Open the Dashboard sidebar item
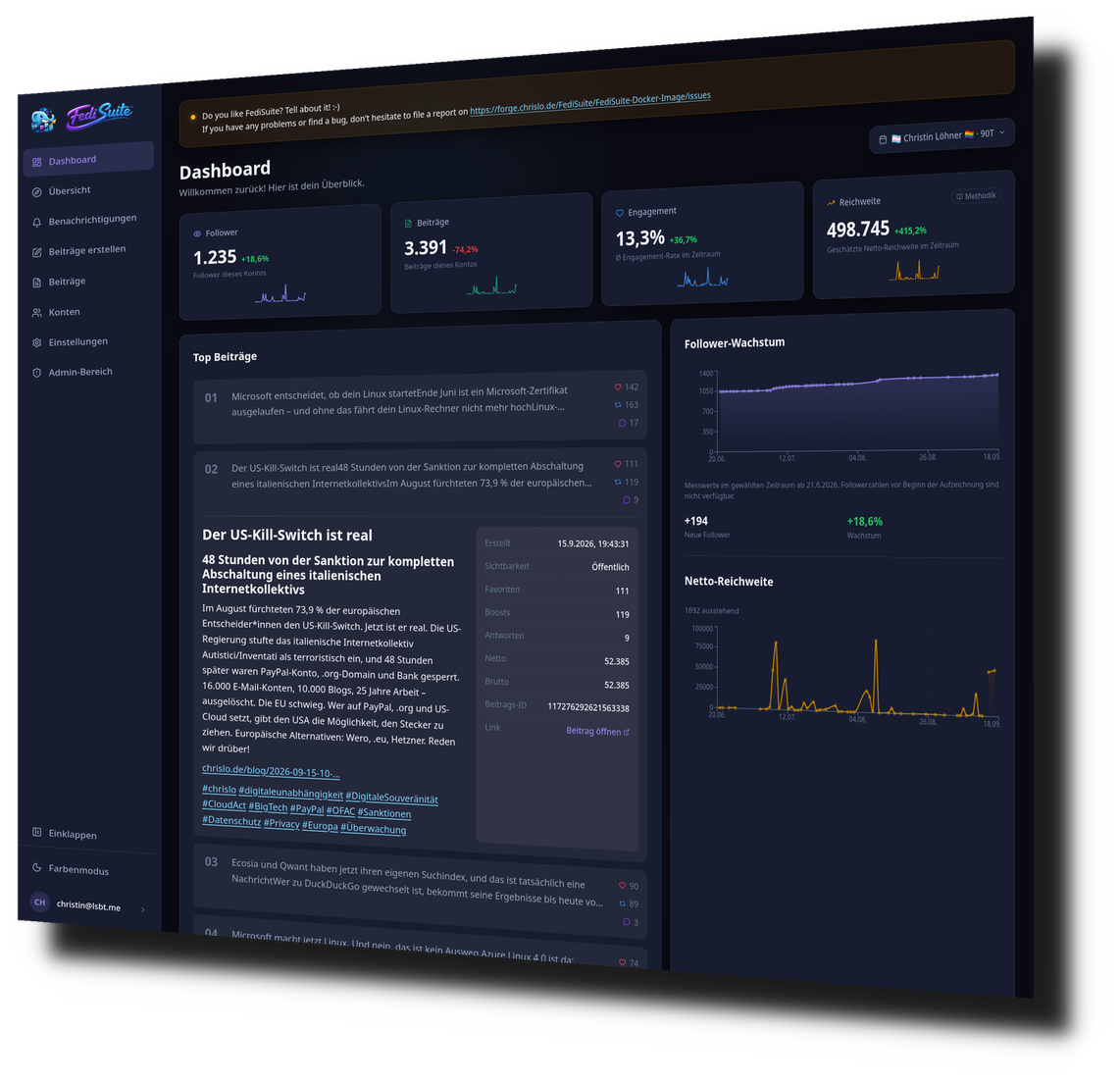1120x1083 pixels. coord(88,159)
